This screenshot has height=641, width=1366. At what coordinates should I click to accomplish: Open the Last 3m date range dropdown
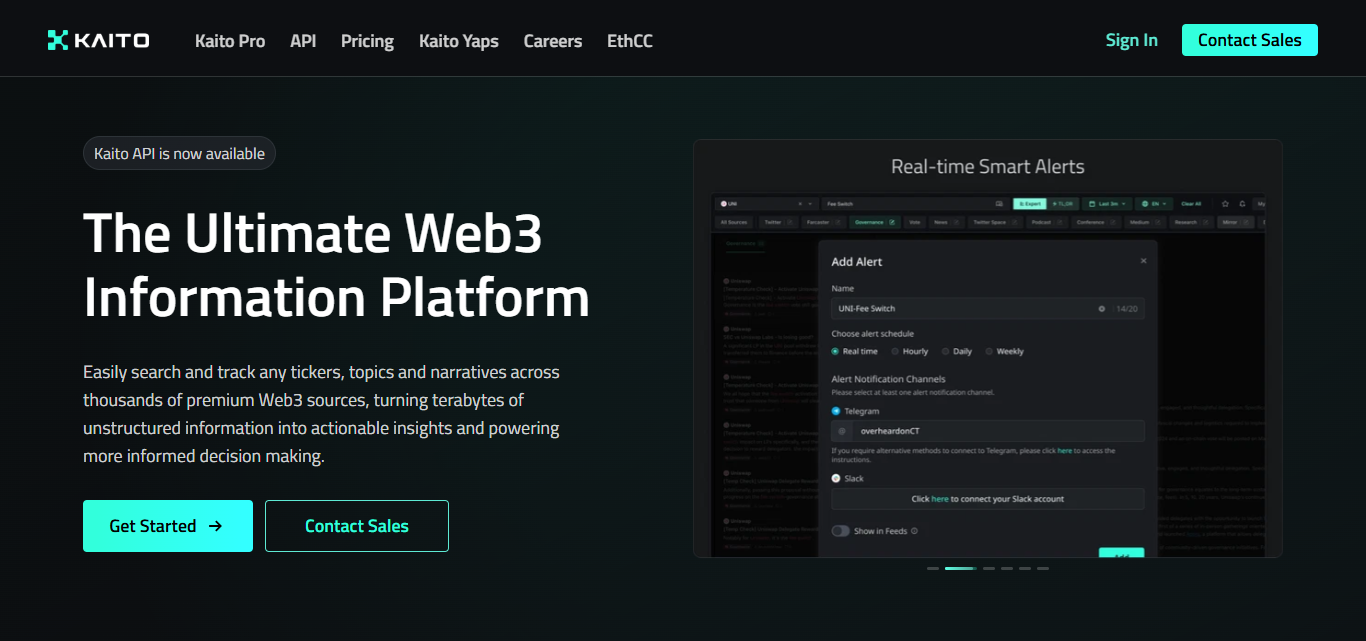(x=1106, y=204)
